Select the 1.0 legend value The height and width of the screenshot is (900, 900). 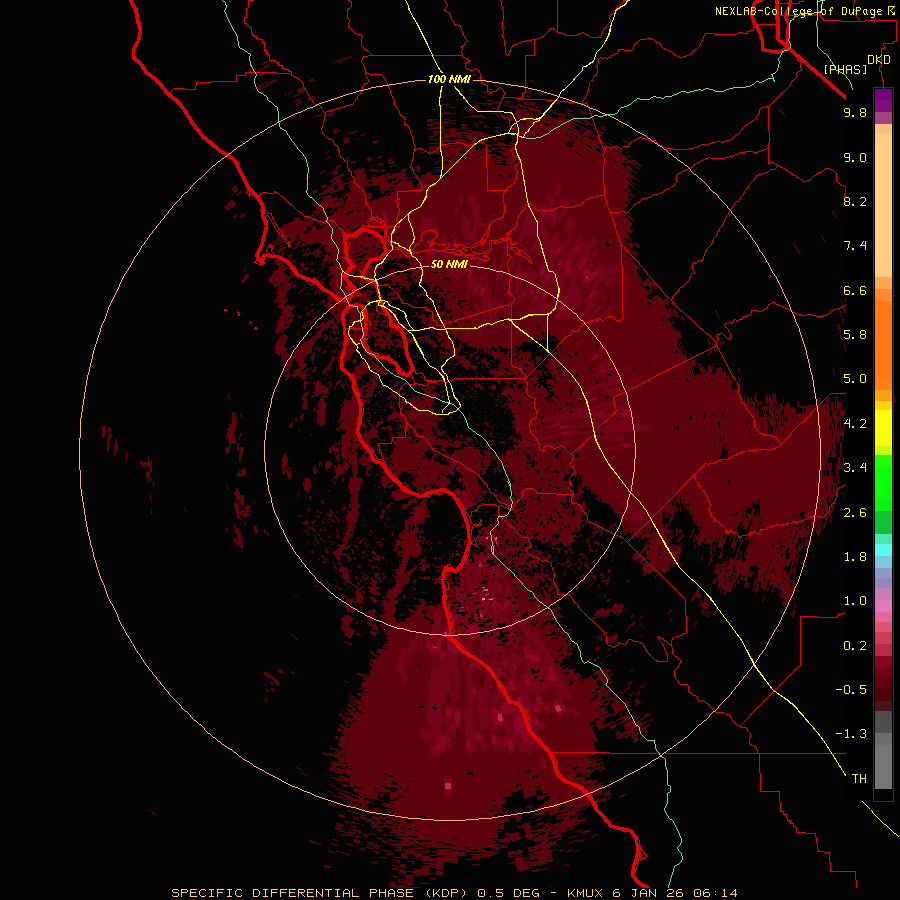(855, 601)
